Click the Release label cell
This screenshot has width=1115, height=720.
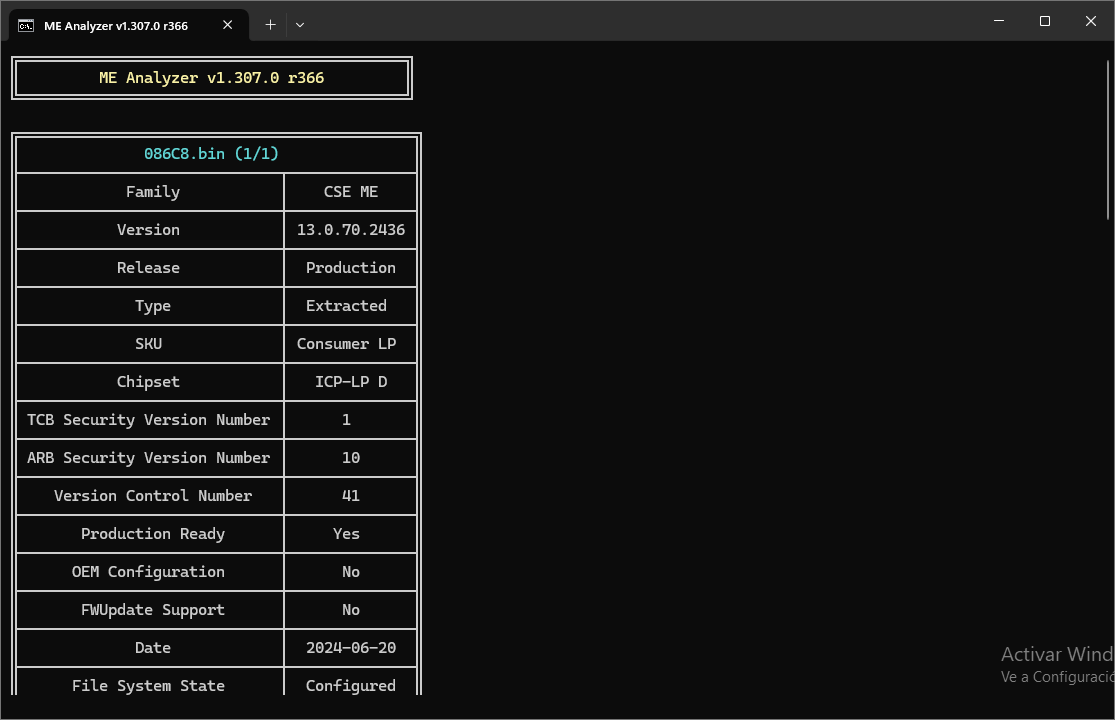[x=149, y=268]
